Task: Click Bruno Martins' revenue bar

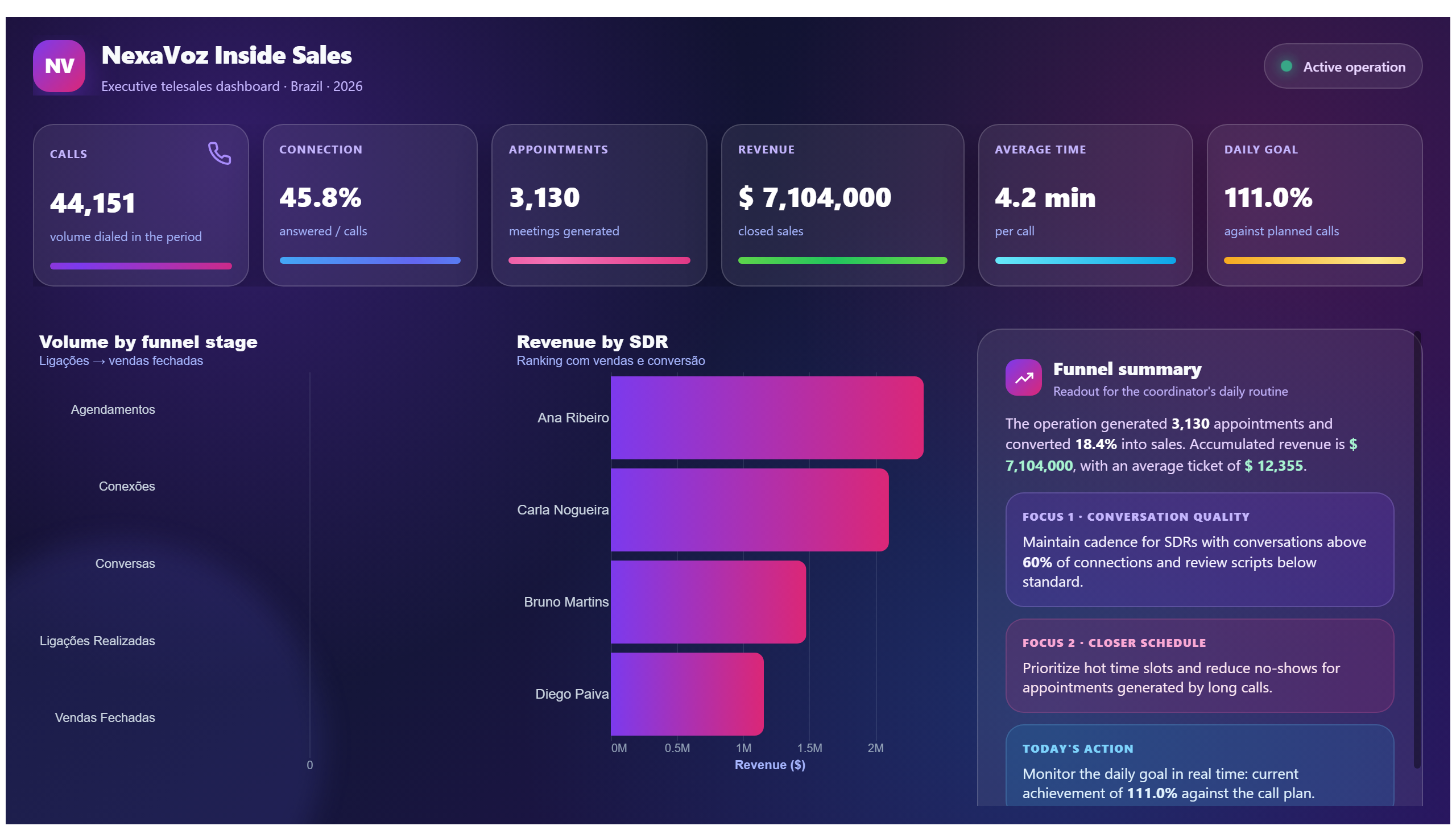Action: click(x=708, y=603)
